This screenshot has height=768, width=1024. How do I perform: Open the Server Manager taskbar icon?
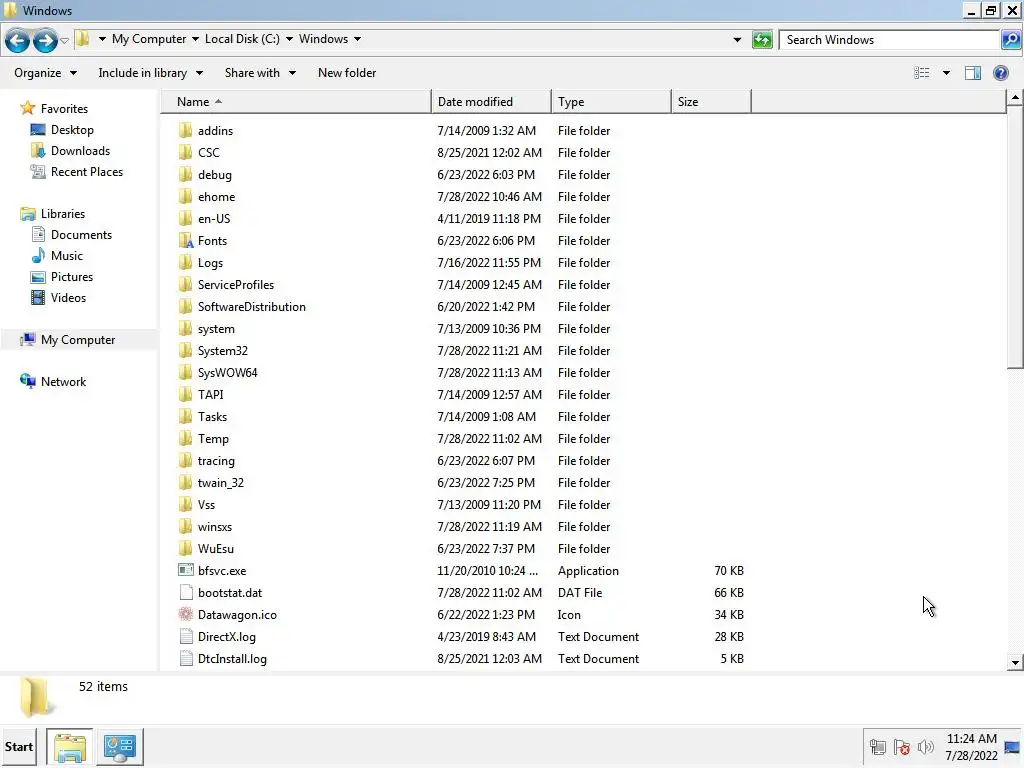[x=120, y=746]
